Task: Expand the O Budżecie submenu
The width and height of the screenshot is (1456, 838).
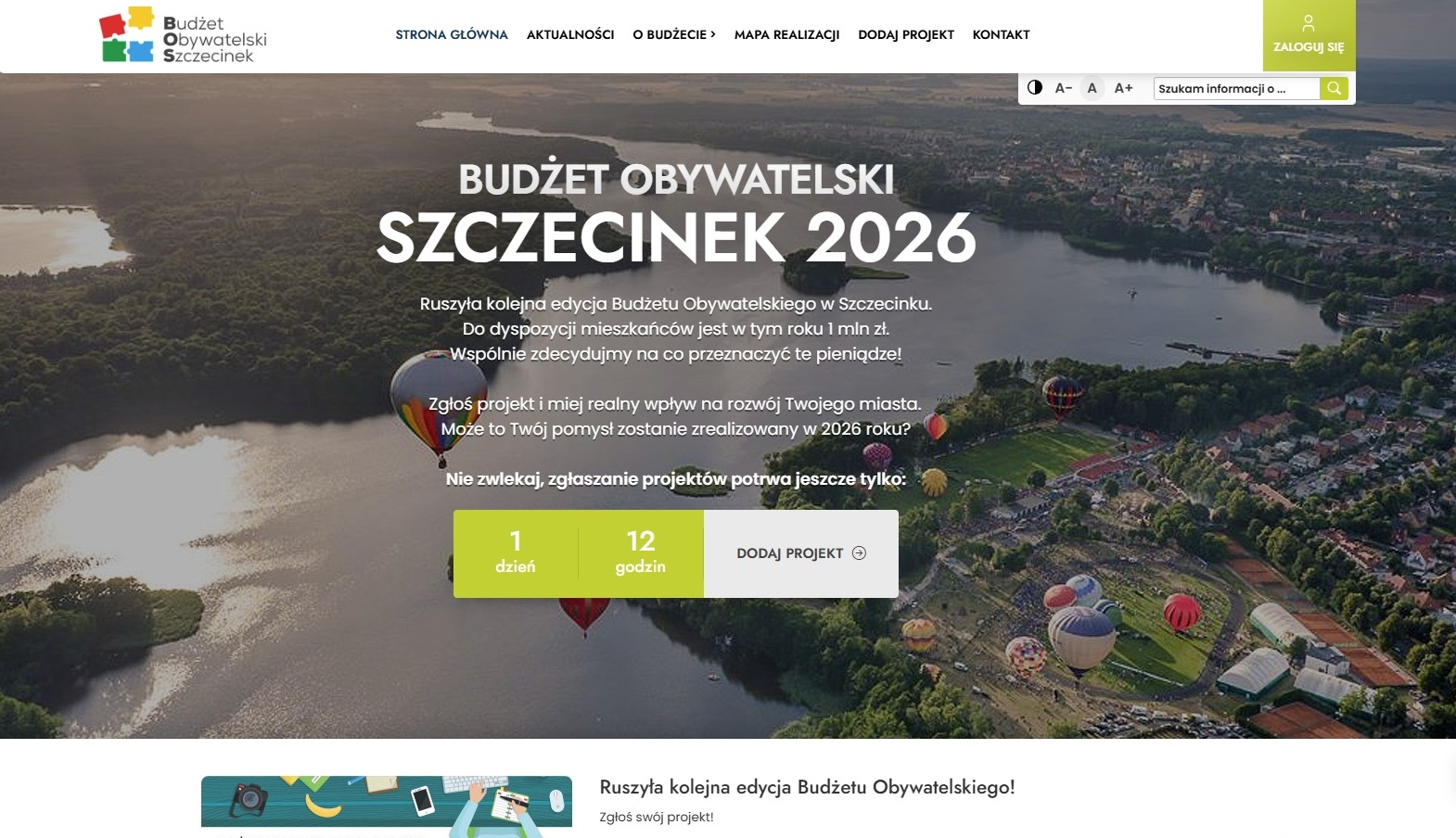Action: click(674, 34)
